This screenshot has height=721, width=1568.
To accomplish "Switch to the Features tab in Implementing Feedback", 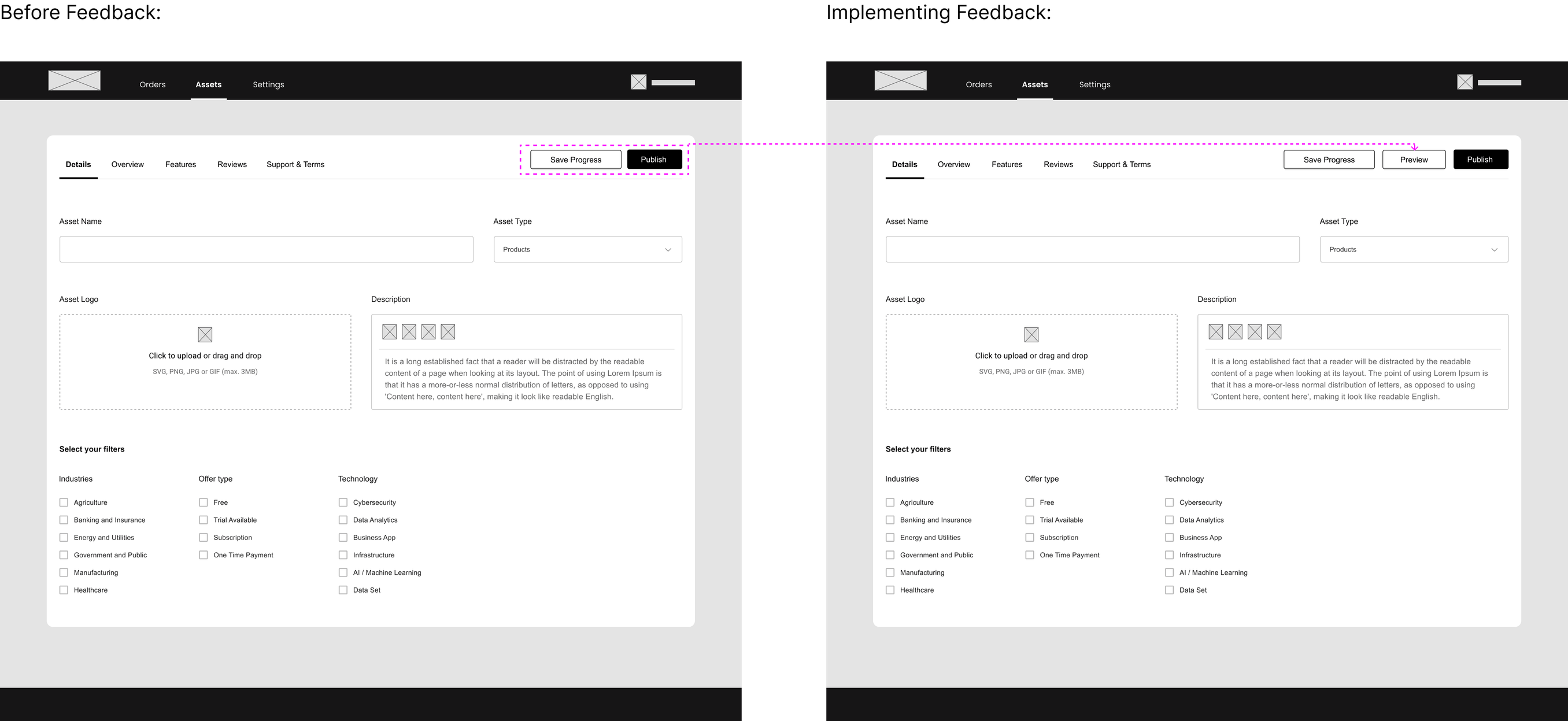I will (x=1007, y=164).
